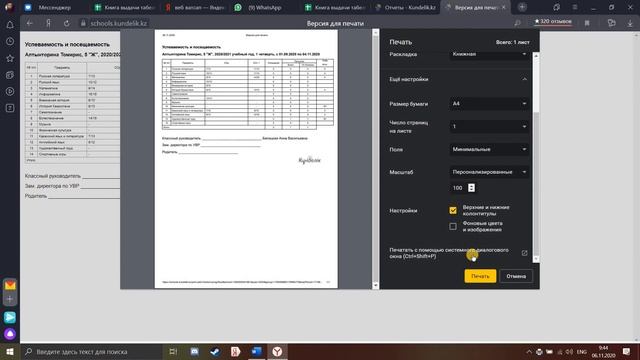The image size is (640, 360).
Task: Open Task View on taskbar
Action: (173, 351)
